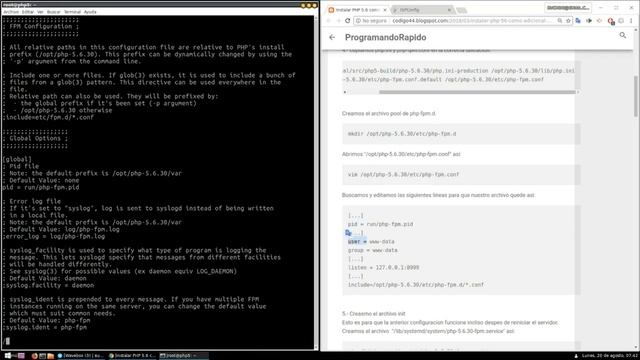Click the include=/opt/php-5.6.30/etc/php-fpm.d/*.conf line in blog
The width and height of the screenshot is (640, 360).
pyautogui.click(x=416, y=285)
